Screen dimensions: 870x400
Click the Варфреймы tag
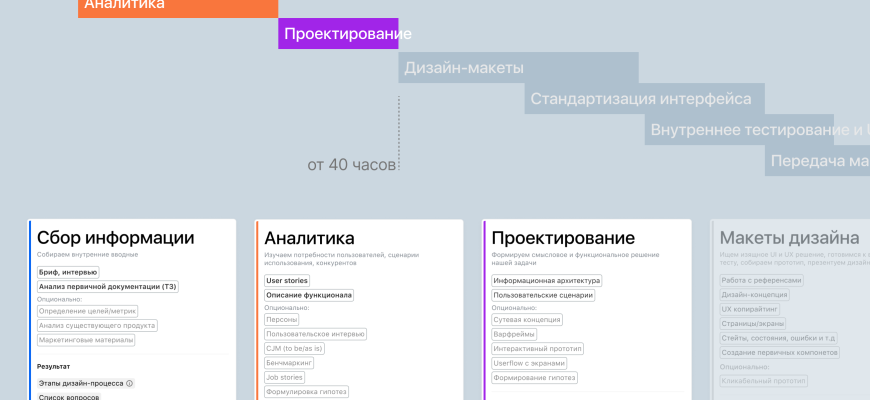(516, 334)
